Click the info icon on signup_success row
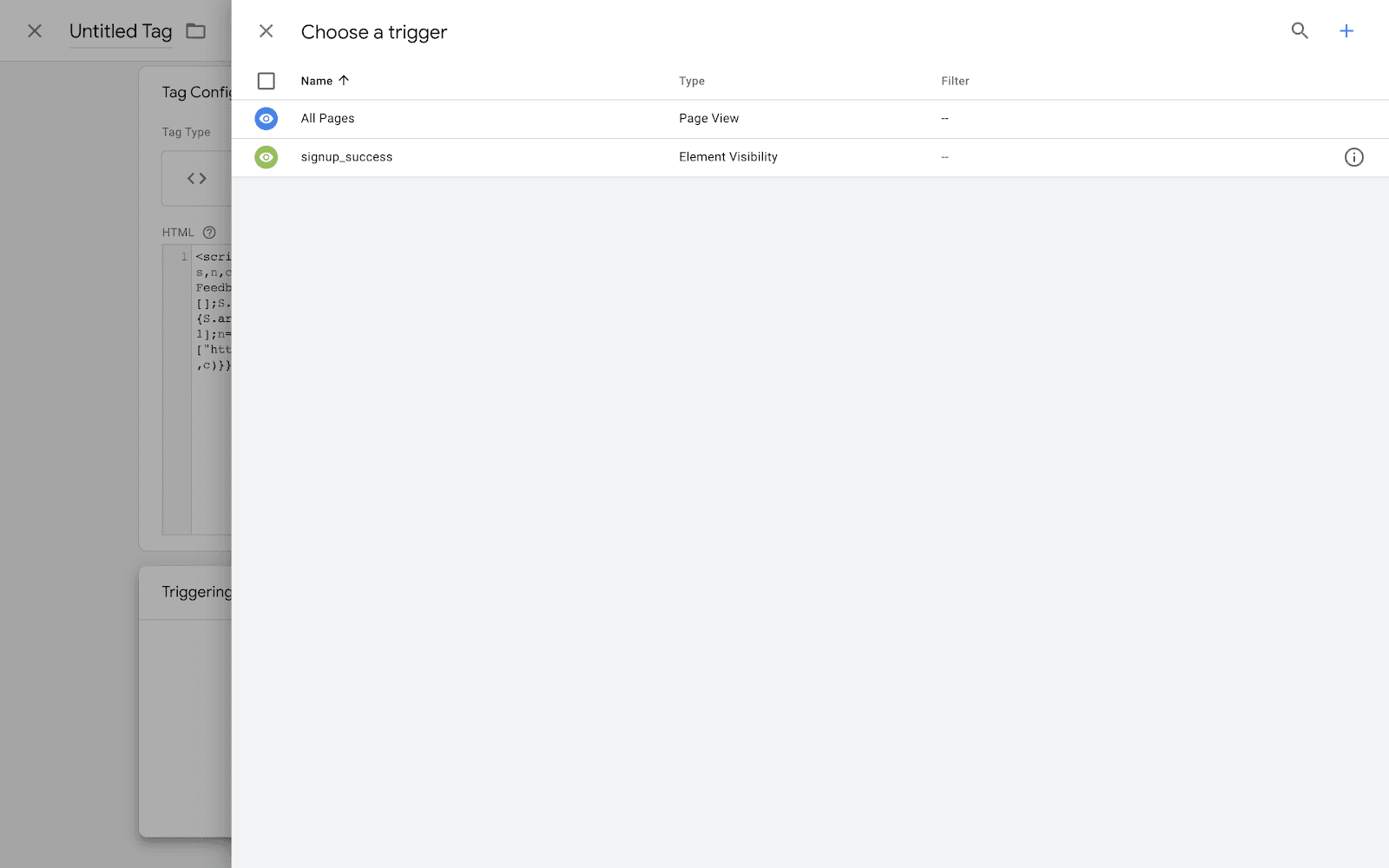 [1353, 157]
